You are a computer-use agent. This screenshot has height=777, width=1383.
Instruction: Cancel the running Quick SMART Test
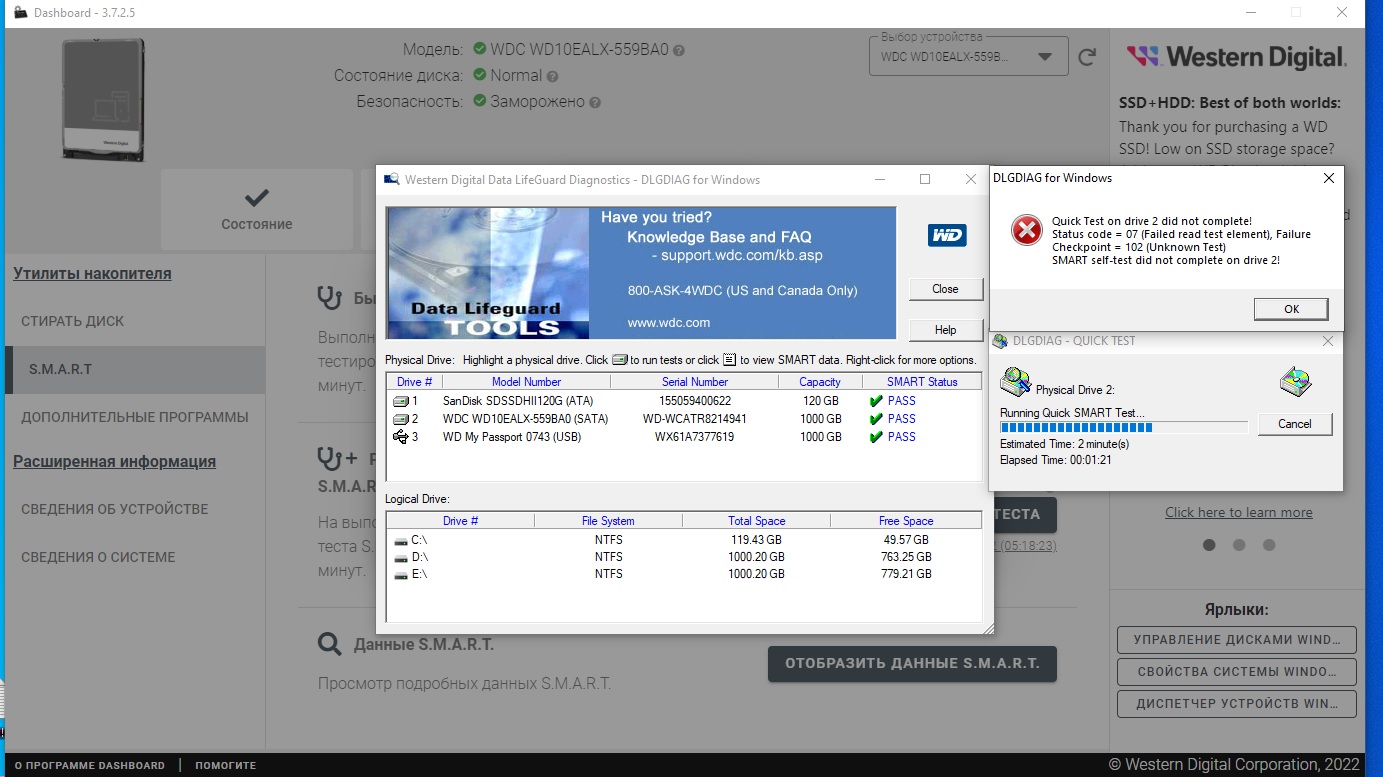click(x=1295, y=424)
